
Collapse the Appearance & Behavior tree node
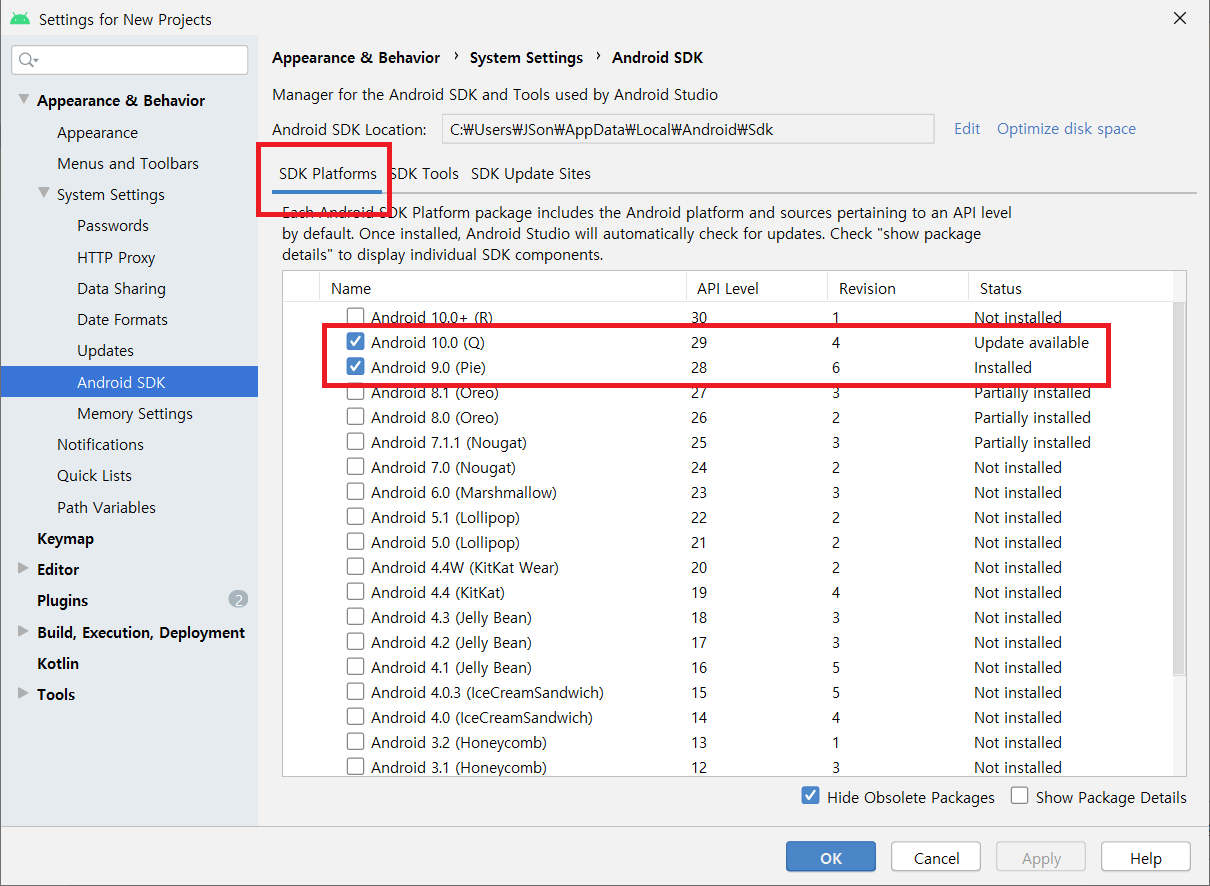pos(23,100)
